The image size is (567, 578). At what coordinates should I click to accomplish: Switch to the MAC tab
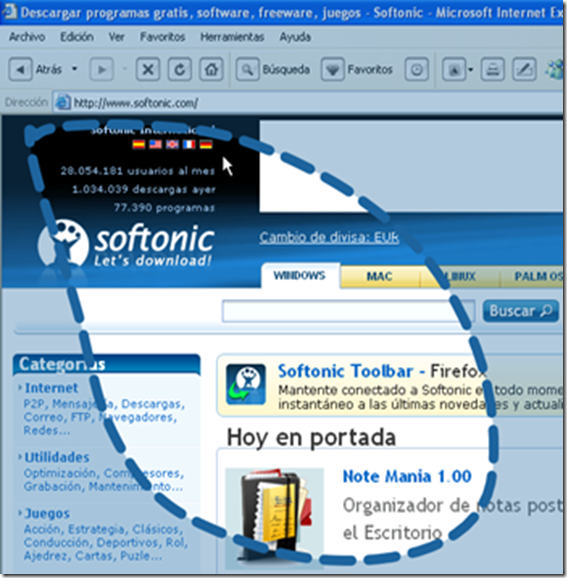click(379, 276)
